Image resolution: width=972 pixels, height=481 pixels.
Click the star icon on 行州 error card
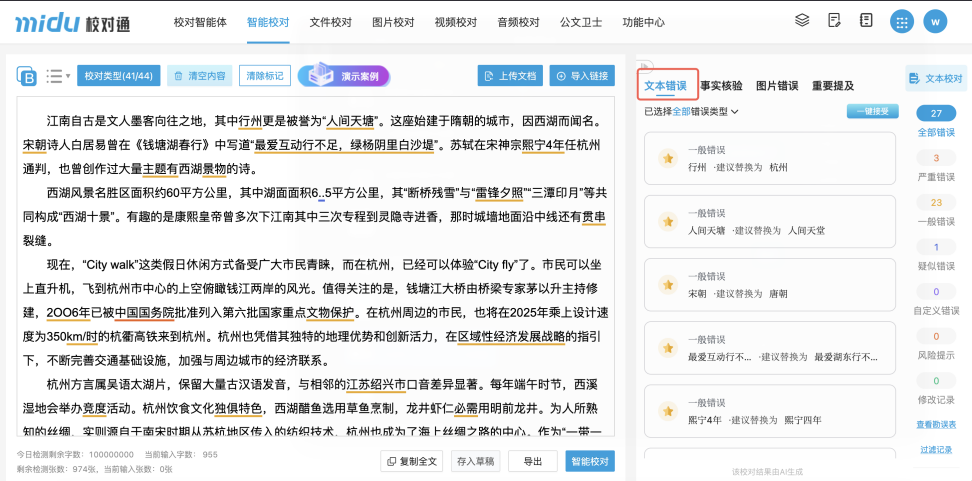(668, 159)
